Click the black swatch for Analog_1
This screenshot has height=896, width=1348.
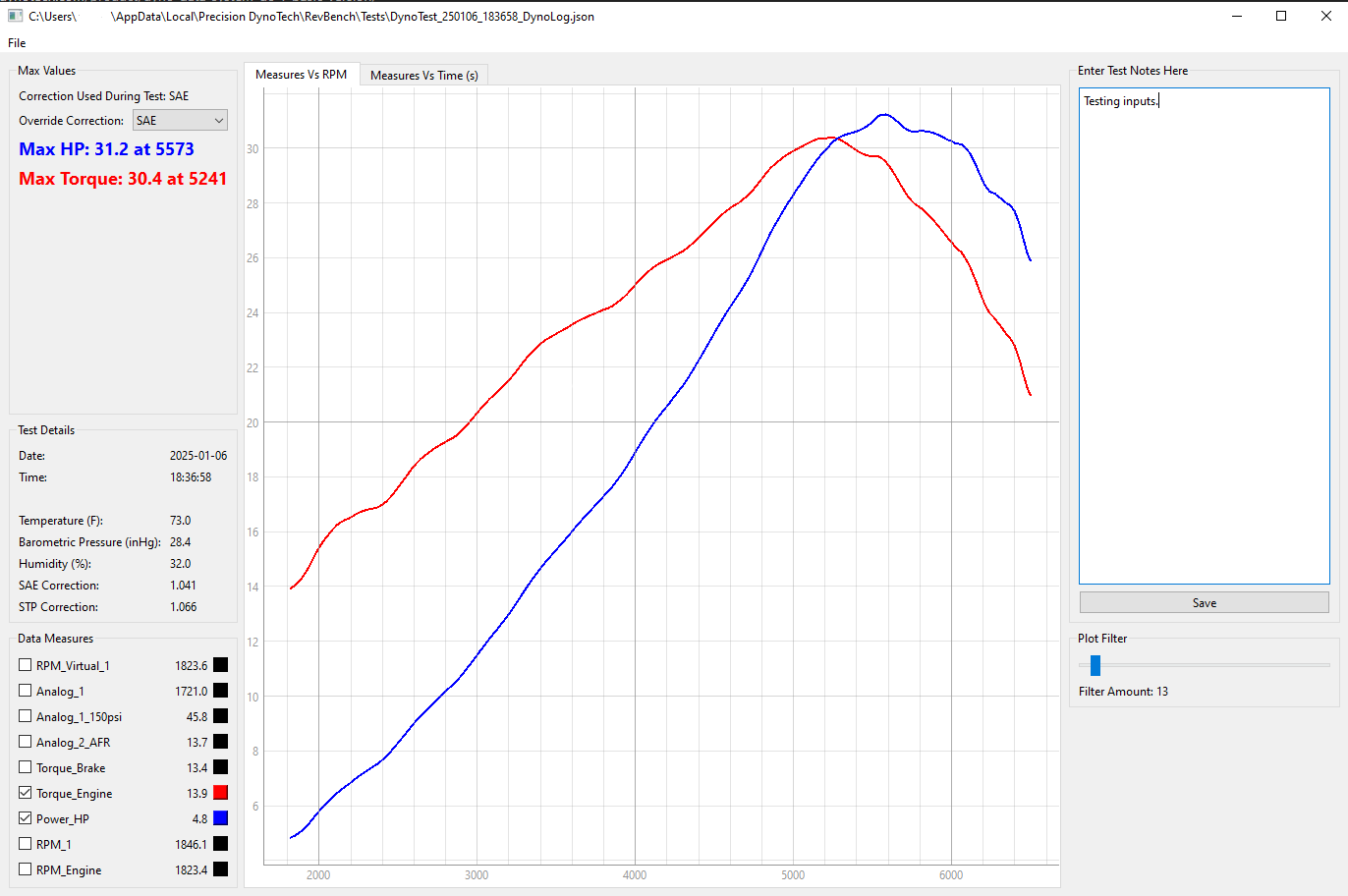pos(221,691)
